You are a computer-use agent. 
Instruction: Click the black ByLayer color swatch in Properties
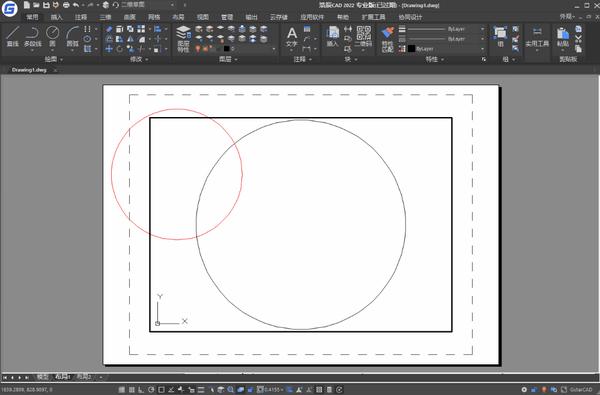pyautogui.click(x=411, y=49)
